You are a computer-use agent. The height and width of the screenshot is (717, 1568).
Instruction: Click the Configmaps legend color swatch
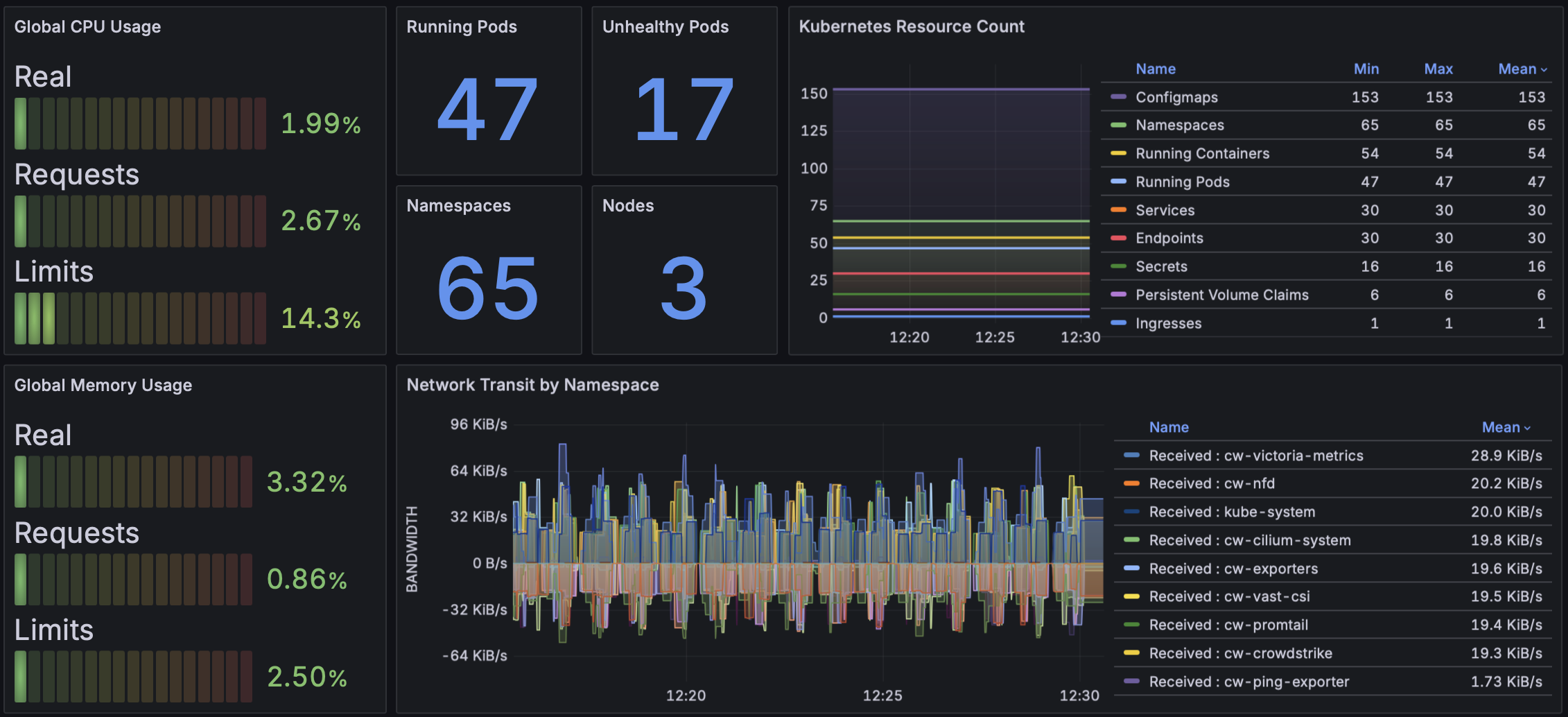(1118, 97)
